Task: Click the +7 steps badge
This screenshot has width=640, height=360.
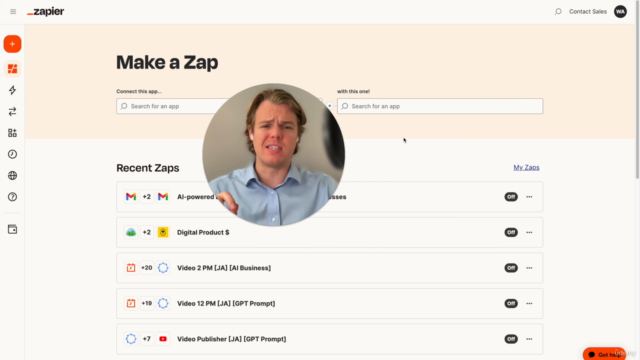Action: (x=147, y=339)
